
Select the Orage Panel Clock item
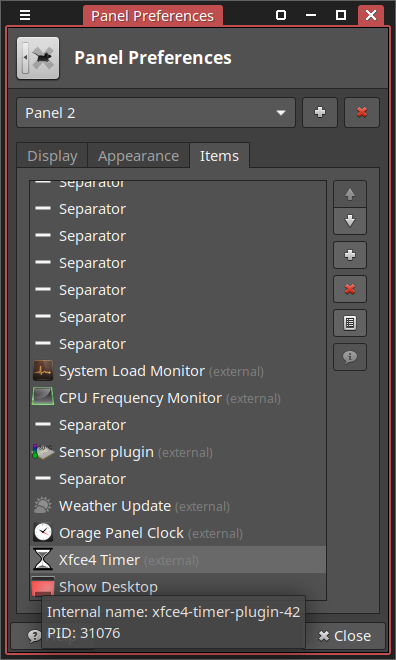pyautogui.click(x=178, y=533)
